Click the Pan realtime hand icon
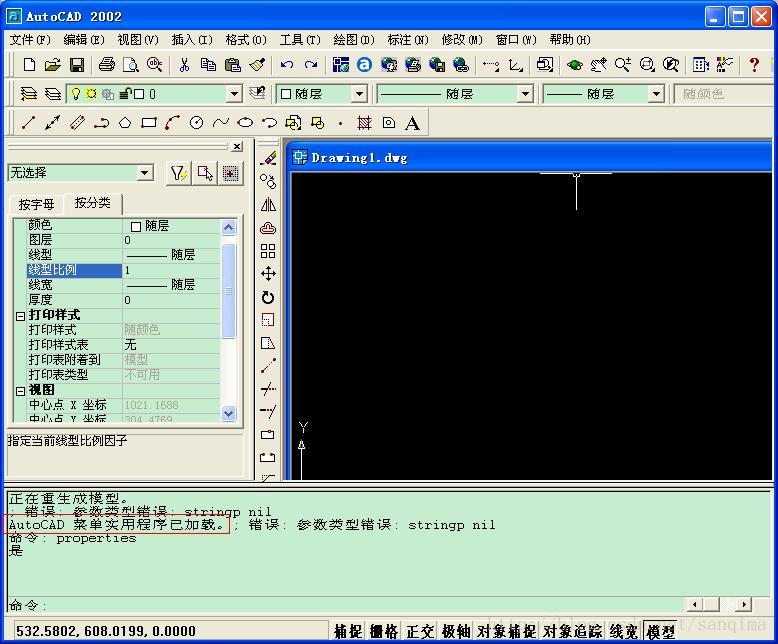Screen dimensions: 778x644 pos(598,64)
